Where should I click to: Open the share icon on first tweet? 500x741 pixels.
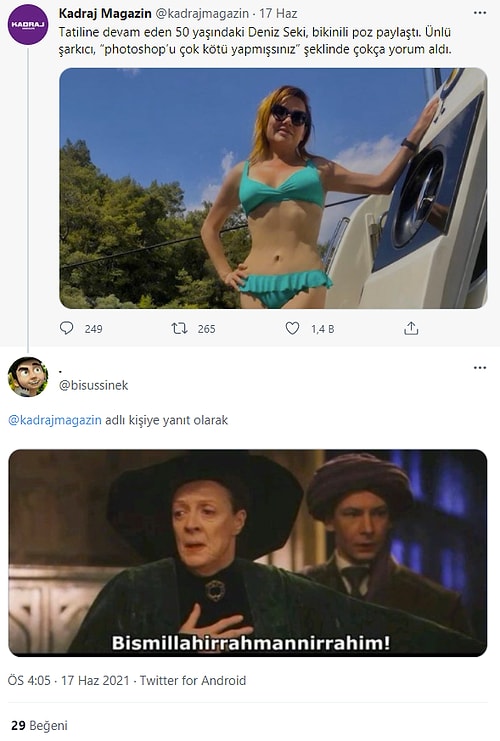(x=411, y=328)
